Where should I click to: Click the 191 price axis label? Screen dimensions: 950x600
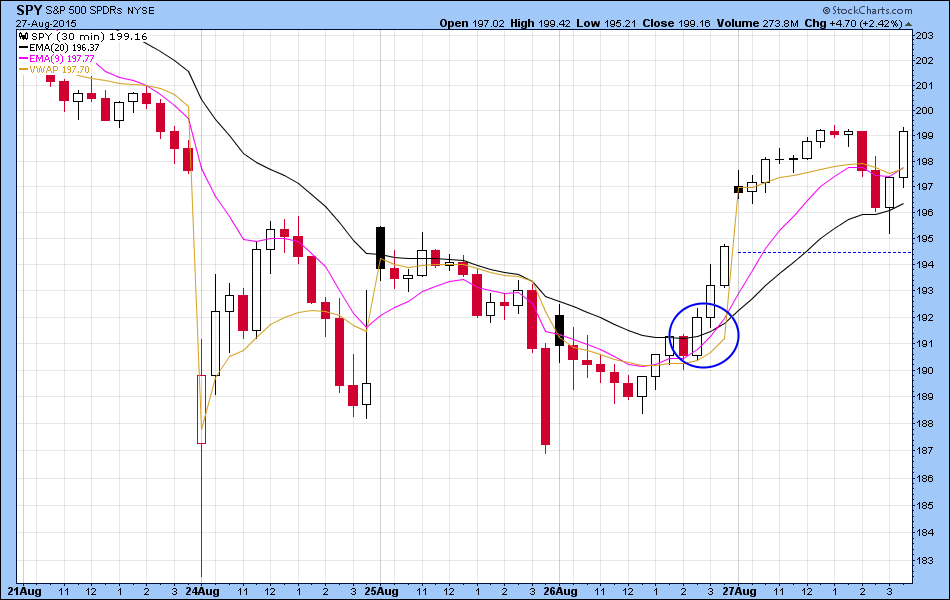click(924, 344)
